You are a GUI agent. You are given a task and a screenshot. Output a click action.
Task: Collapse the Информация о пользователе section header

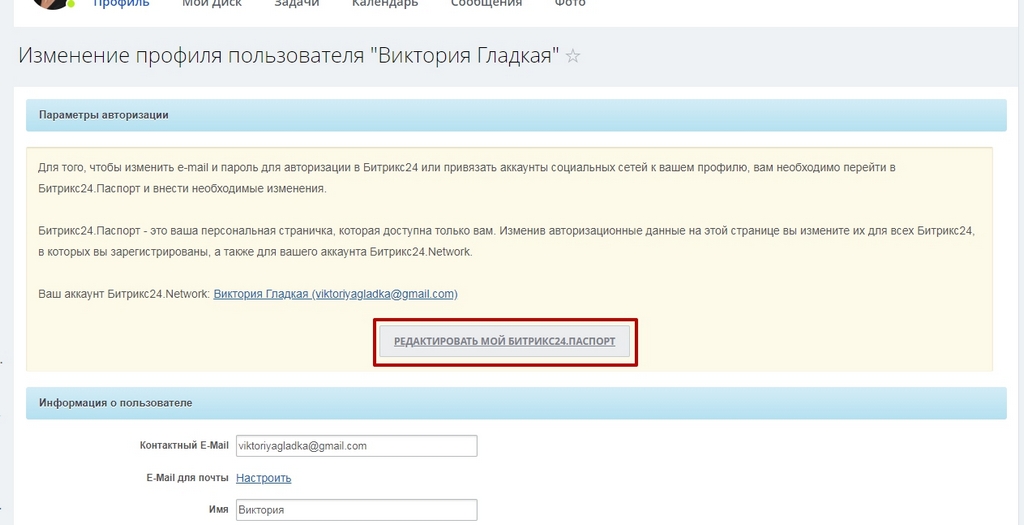[516, 403]
